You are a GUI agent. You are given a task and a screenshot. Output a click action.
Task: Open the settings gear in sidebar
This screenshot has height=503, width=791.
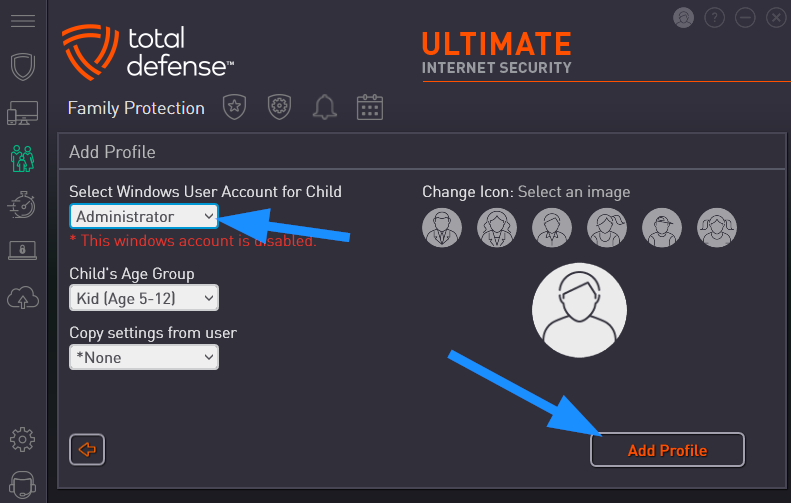(x=23, y=439)
